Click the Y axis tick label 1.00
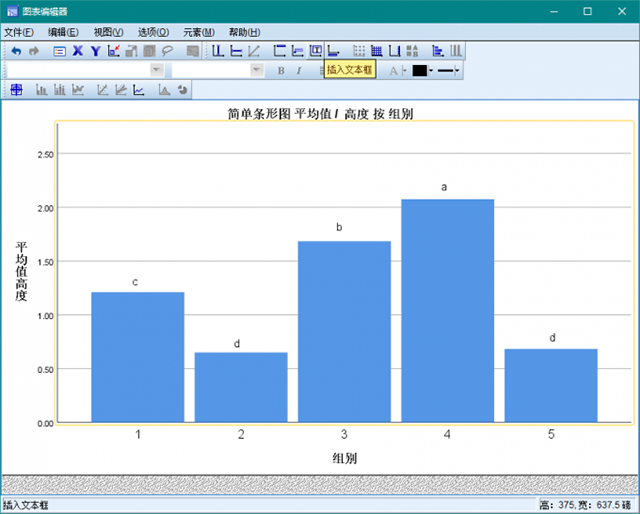Image resolution: width=640 pixels, height=514 pixels. coord(45,316)
